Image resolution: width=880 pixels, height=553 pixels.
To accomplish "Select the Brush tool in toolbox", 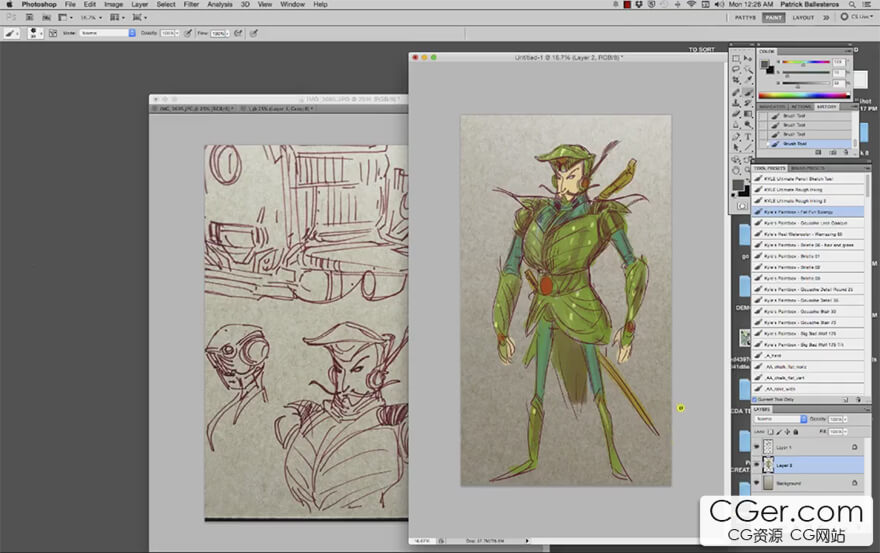I will coord(748,92).
